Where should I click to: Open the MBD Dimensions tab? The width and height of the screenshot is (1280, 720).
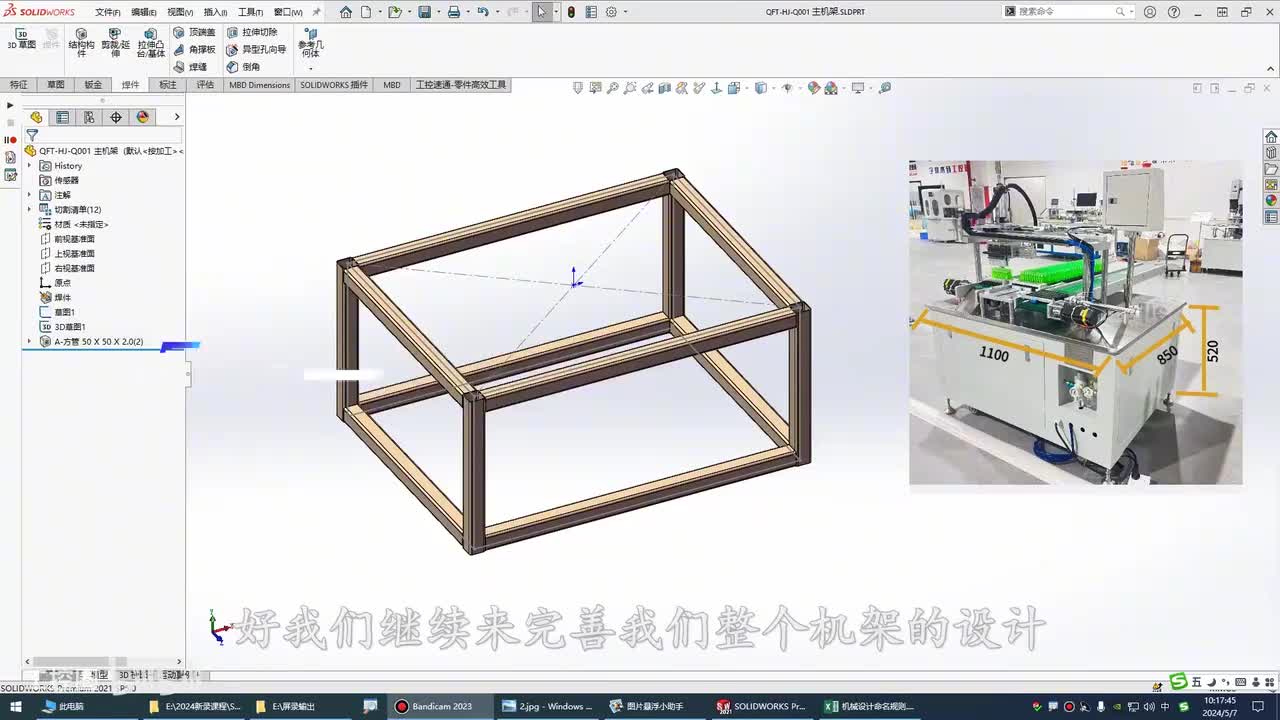[x=260, y=85]
